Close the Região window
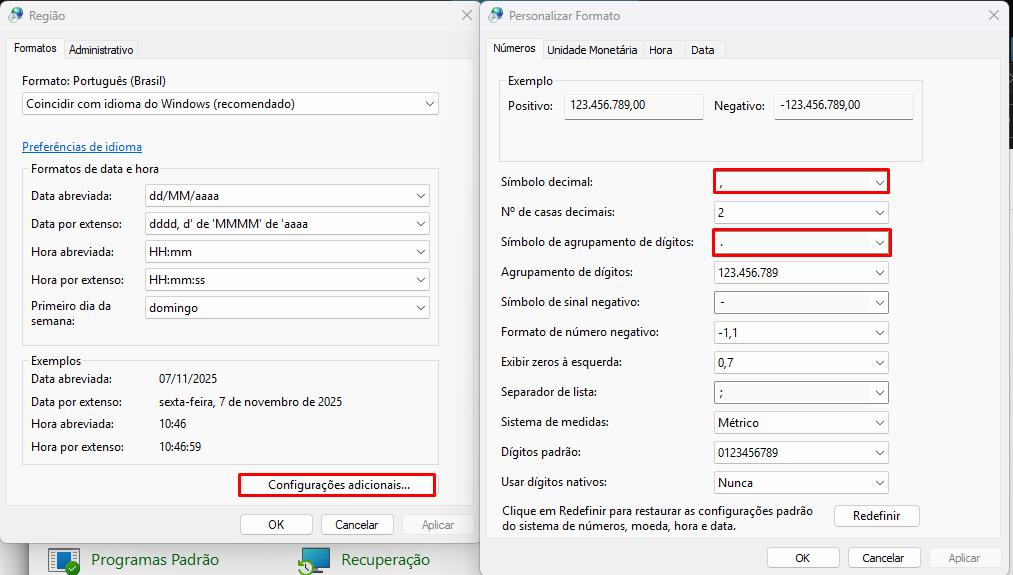The height and width of the screenshot is (575, 1013). [x=467, y=15]
